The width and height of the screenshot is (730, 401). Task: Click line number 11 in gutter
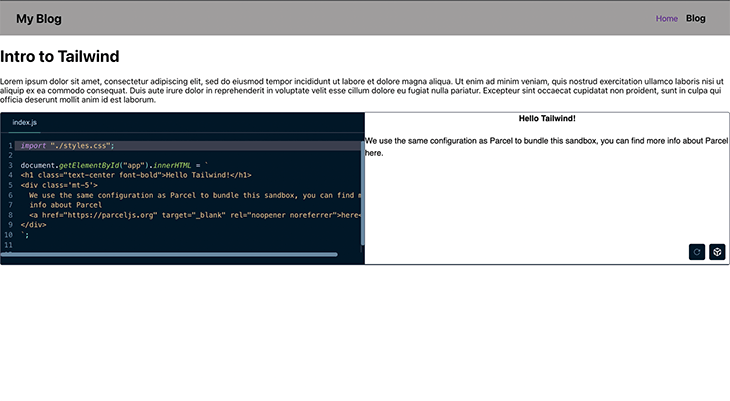pyautogui.click(x=8, y=245)
